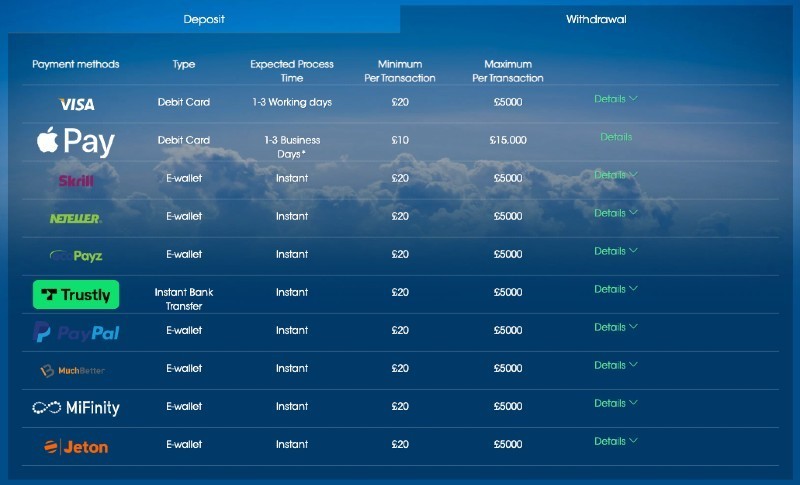Screen dimensions: 800x485
Task: Click 'E-wallet' type in Skrill row
Action: (184, 178)
